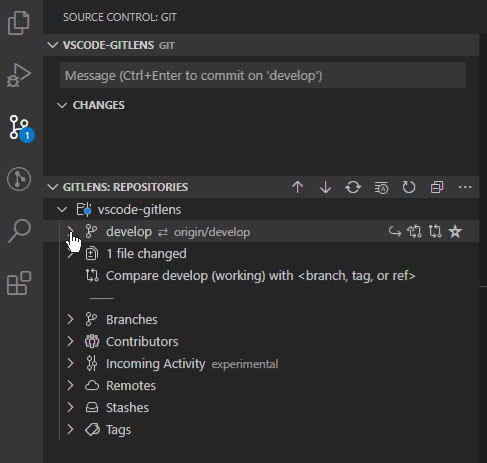Toggle the star favorite on develop branch
This screenshot has height=463, width=487.
[x=455, y=231]
